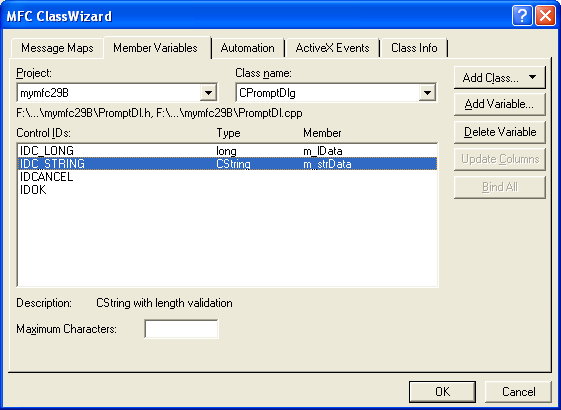This screenshot has height=410, width=561.
Task: Click the Member column header
Action: click(x=322, y=133)
